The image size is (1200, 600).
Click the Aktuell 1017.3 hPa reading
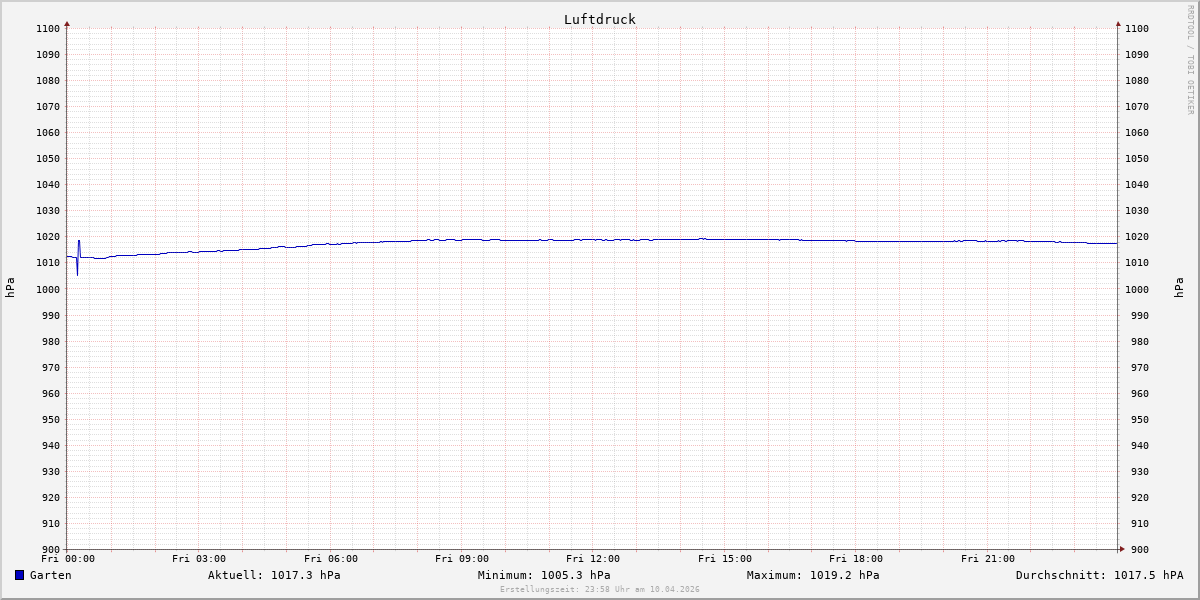point(274,575)
